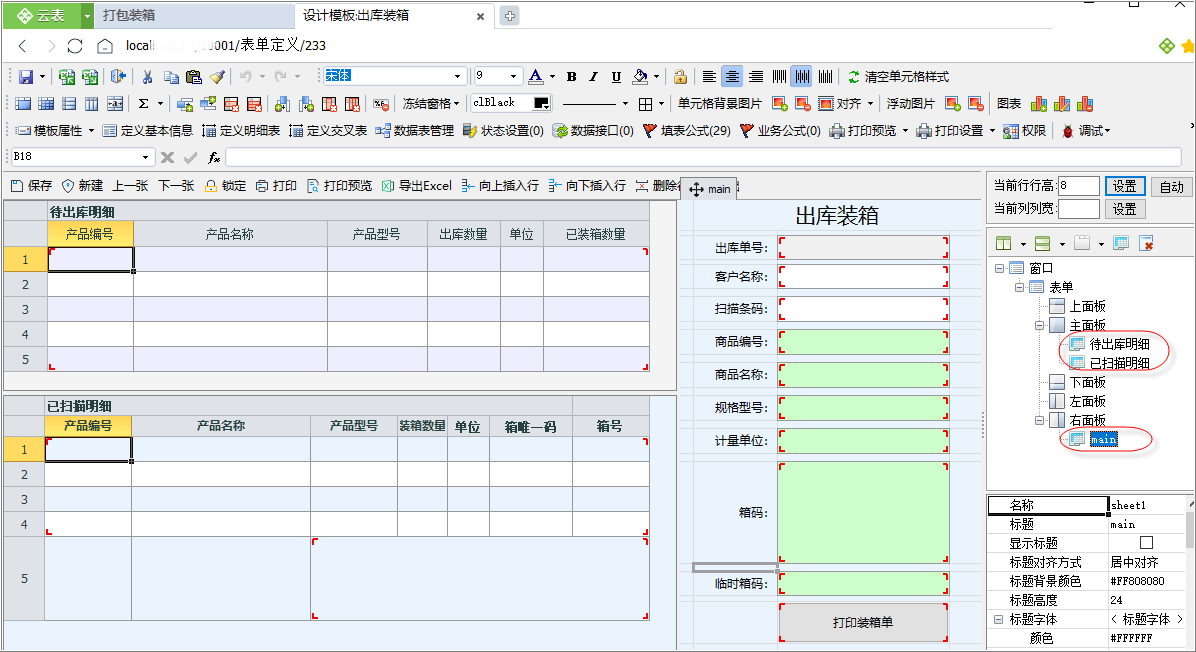Click the 颜色 value #FFFFFF
Image resolution: width=1196 pixels, height=652 pixels.
tap(1130, 638)
